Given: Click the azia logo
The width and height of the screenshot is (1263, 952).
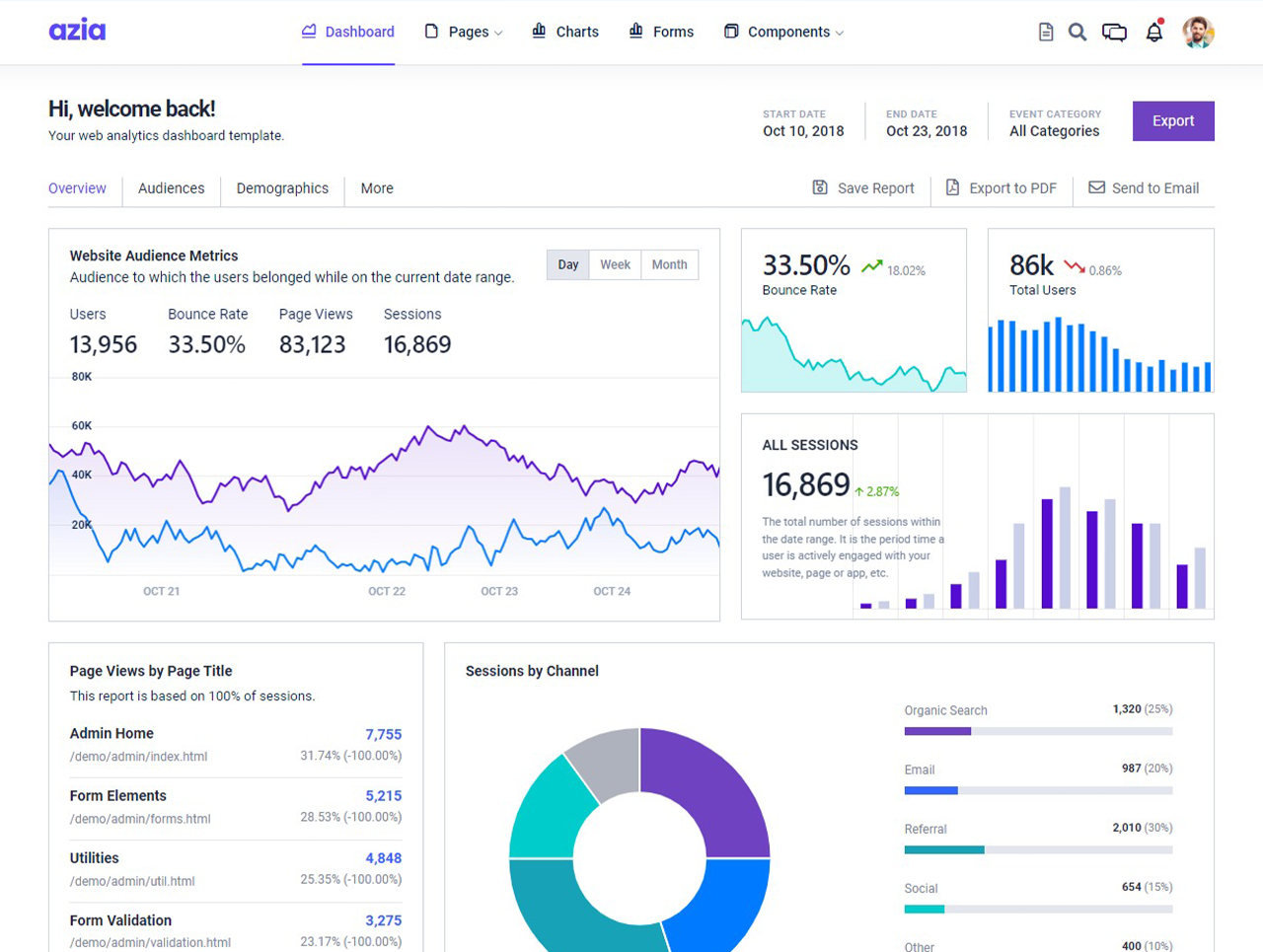Looking at the screenshot, I should pyautogui.click(x=77, y=31).
